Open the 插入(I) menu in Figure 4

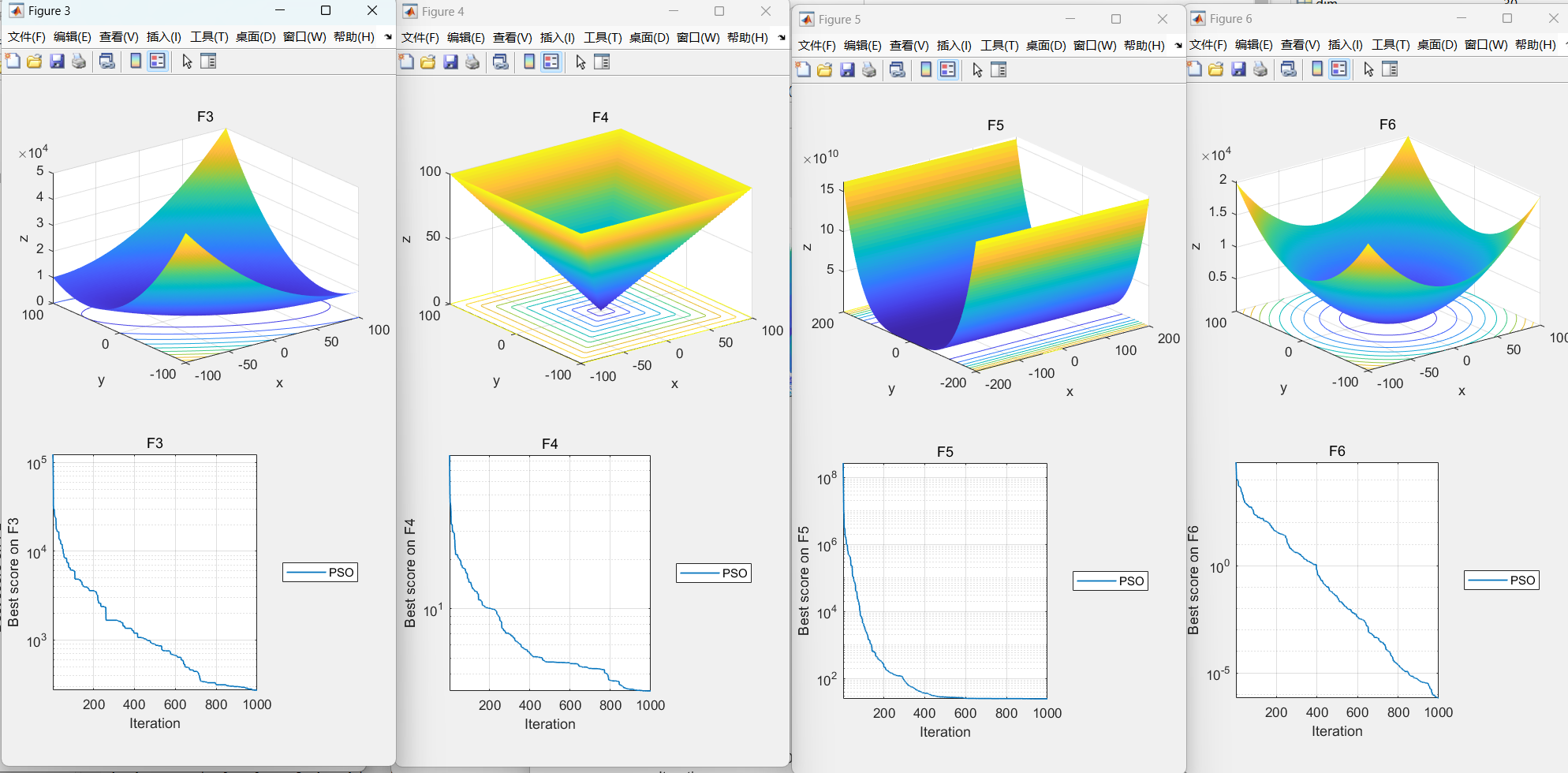pyautogui.click(x=558, y=38)
